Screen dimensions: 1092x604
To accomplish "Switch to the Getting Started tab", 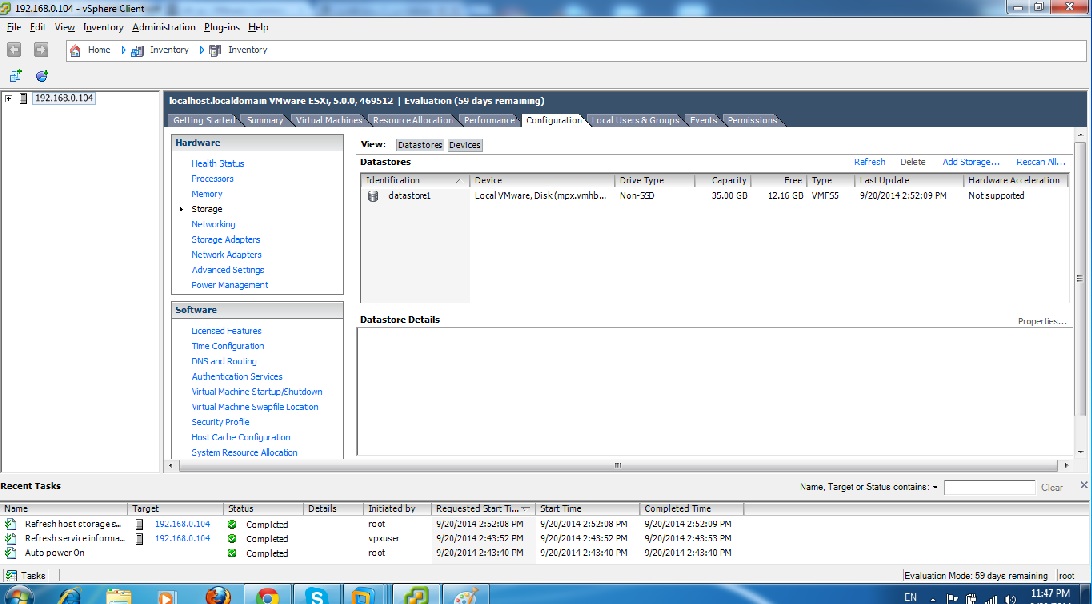I will (205, 121).
